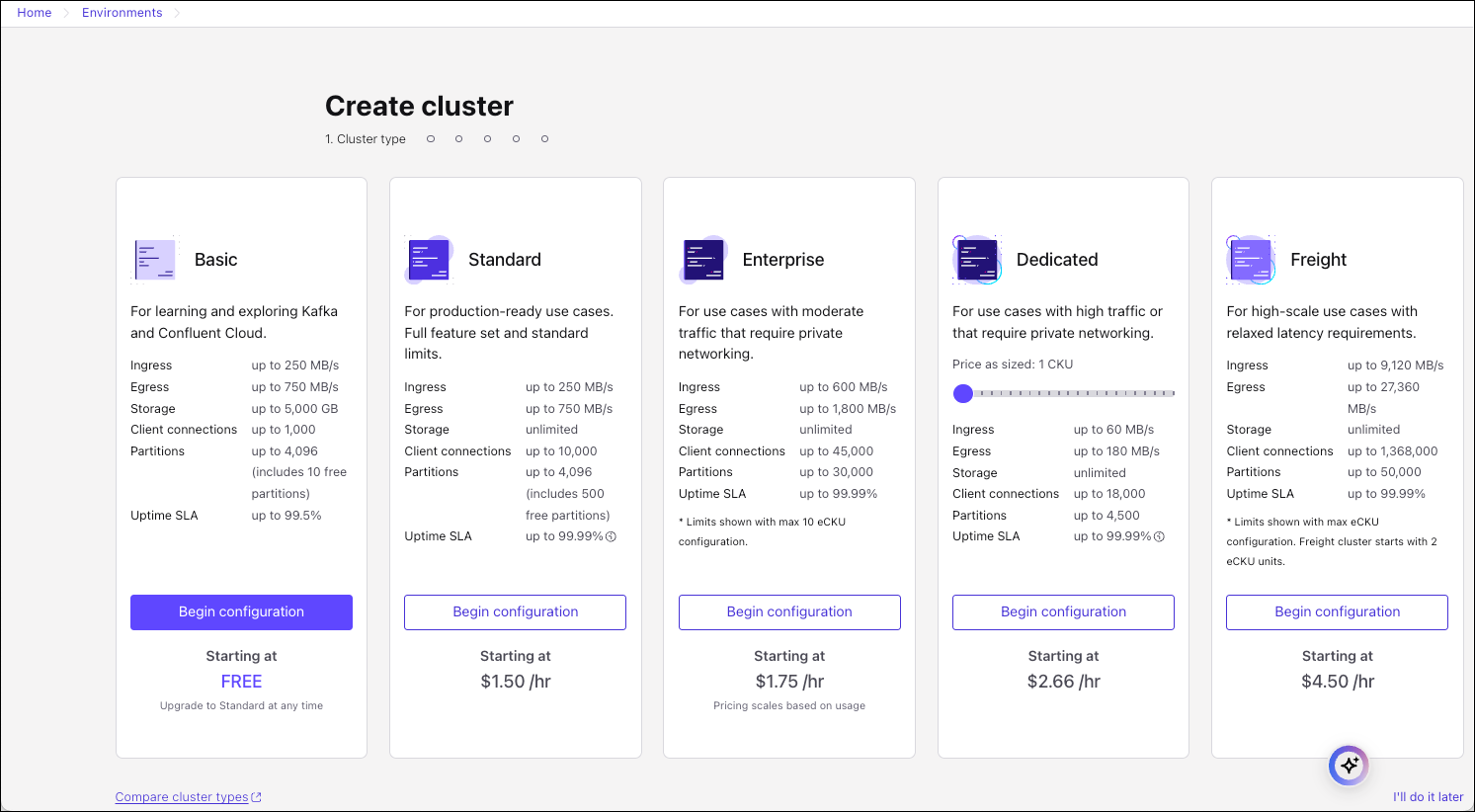This screenshot has width=1475, height=812.
Task: Open Compare cluster types link
Action: click(182, 797)
